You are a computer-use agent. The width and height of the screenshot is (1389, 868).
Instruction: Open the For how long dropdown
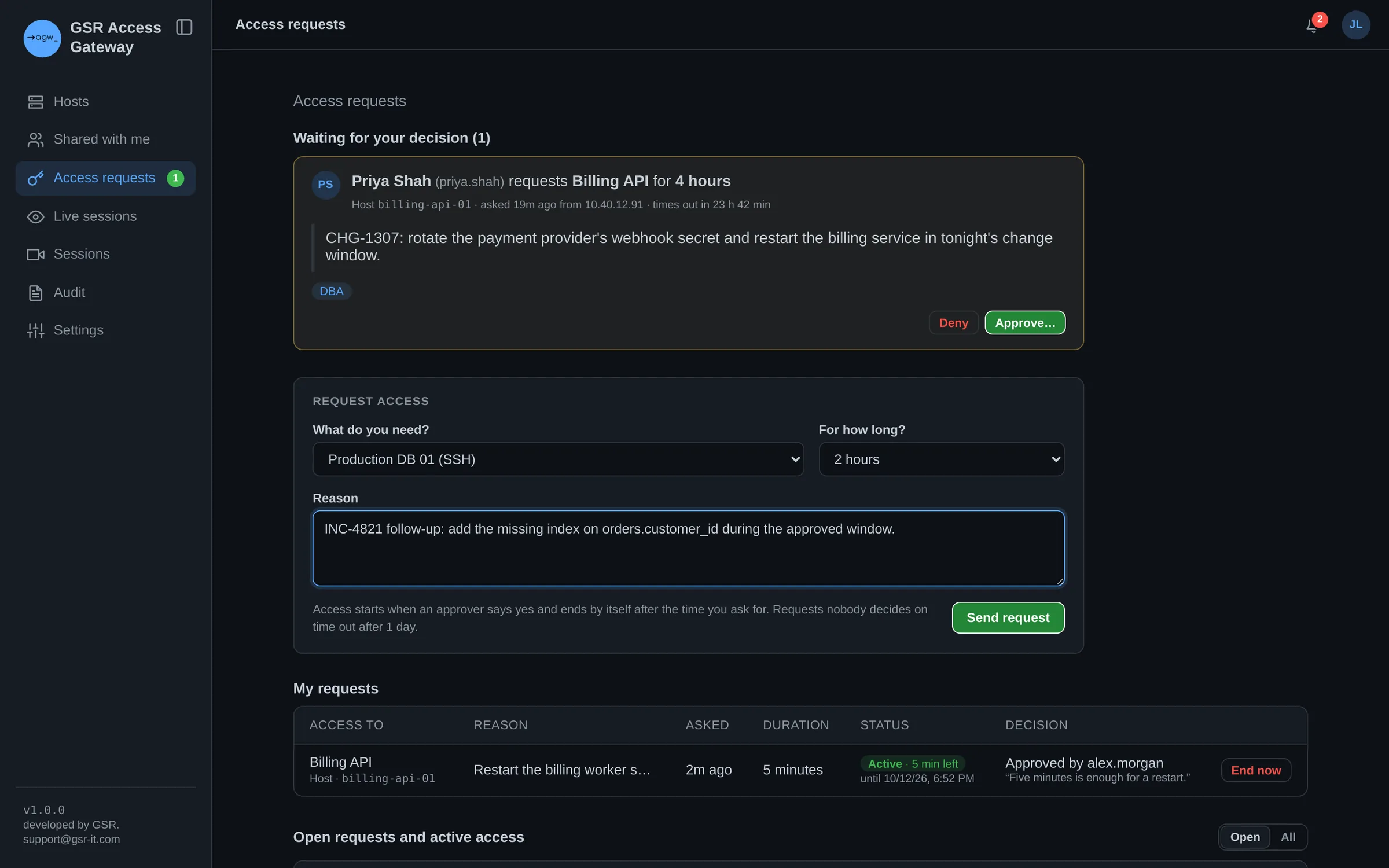[941, 459]
